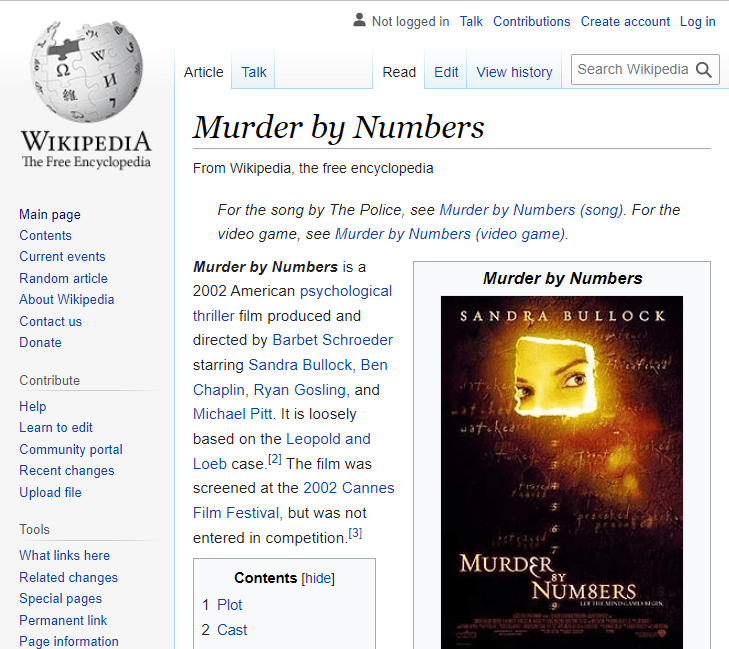Jump to the Cast section
Image resolution: width=729 pixels, height=649 pixels.
click(232, 630)
